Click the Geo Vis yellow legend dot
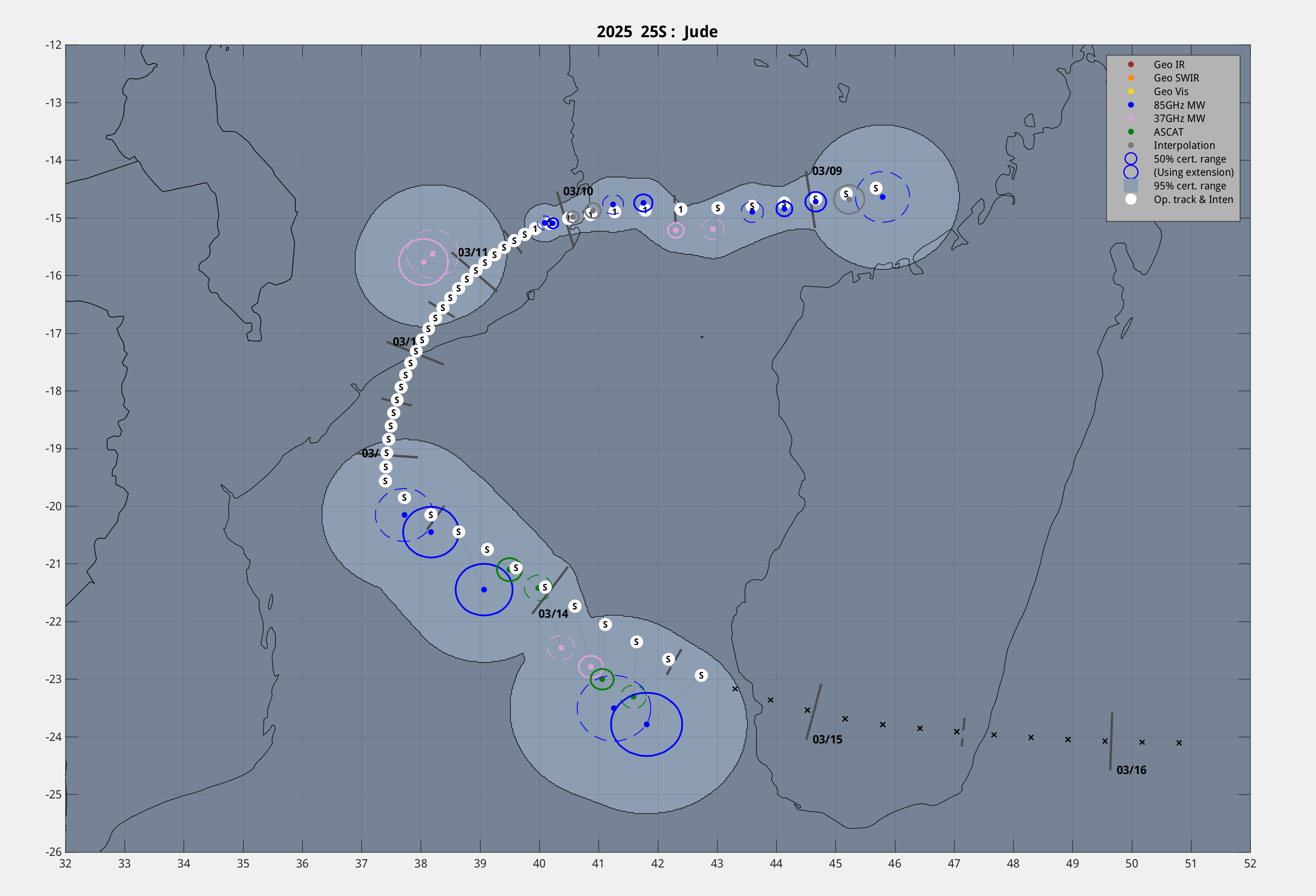The image size is (1316, 896). pyautogui.click(x=1130, y=92)
